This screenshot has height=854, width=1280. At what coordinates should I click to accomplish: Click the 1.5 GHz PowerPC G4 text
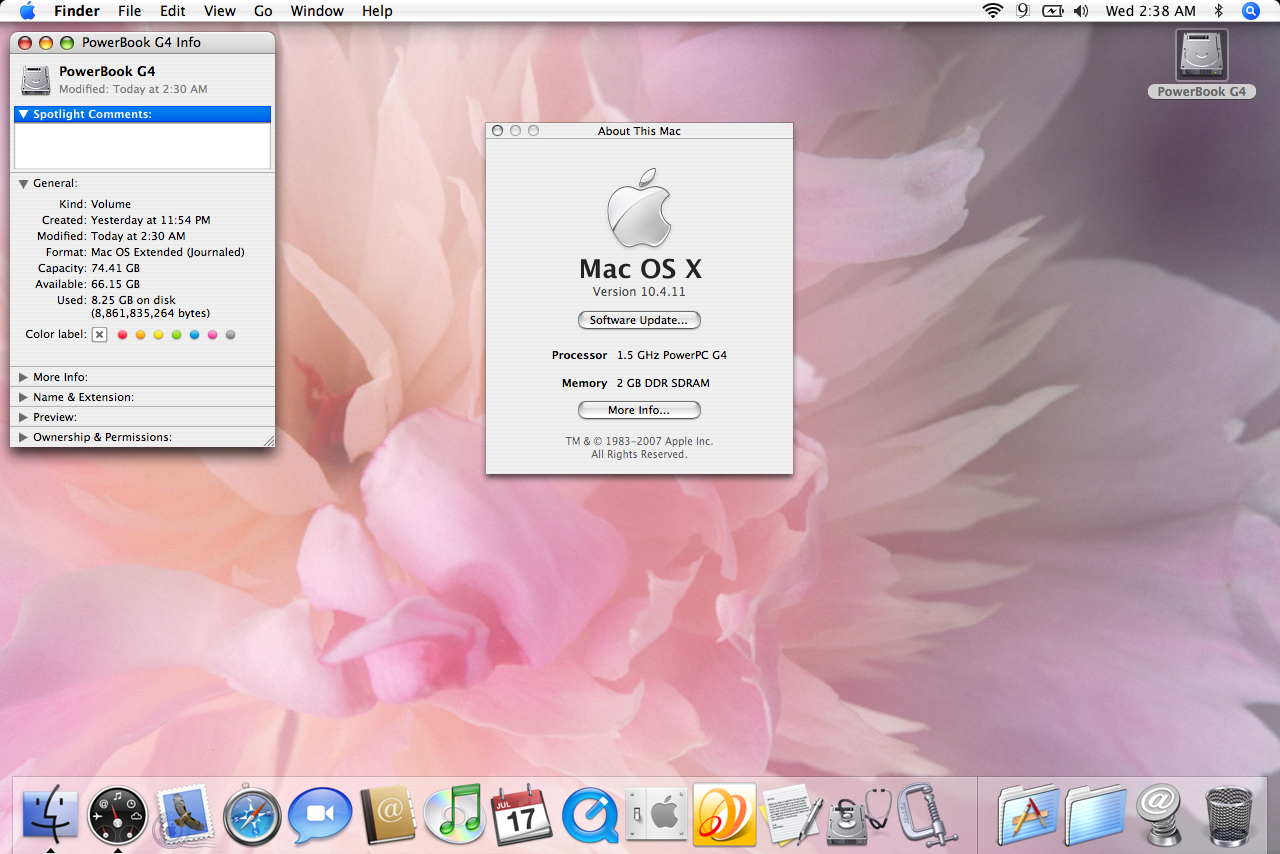point(672,355)
